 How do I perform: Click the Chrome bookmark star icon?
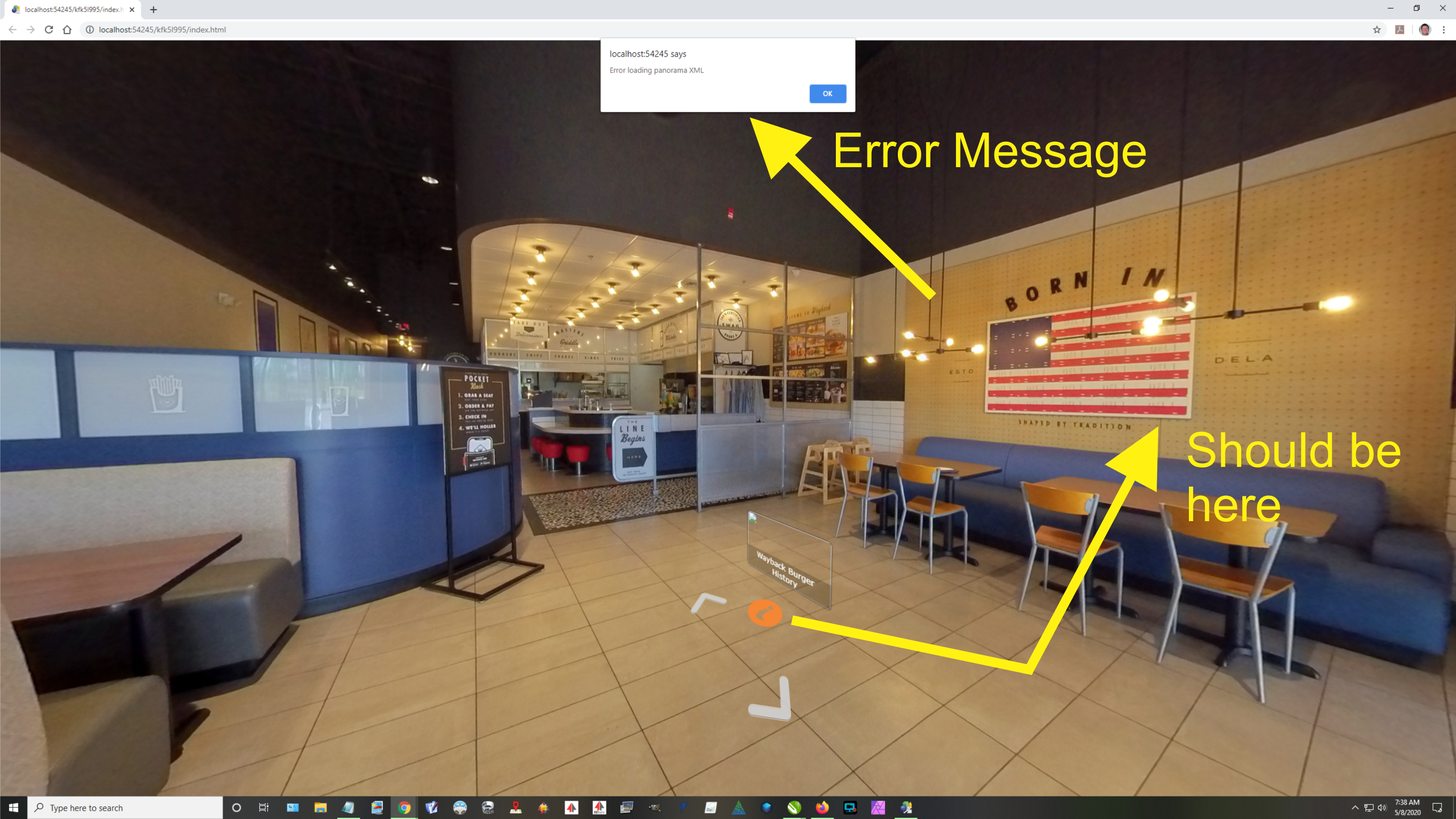pos(1377,29)
